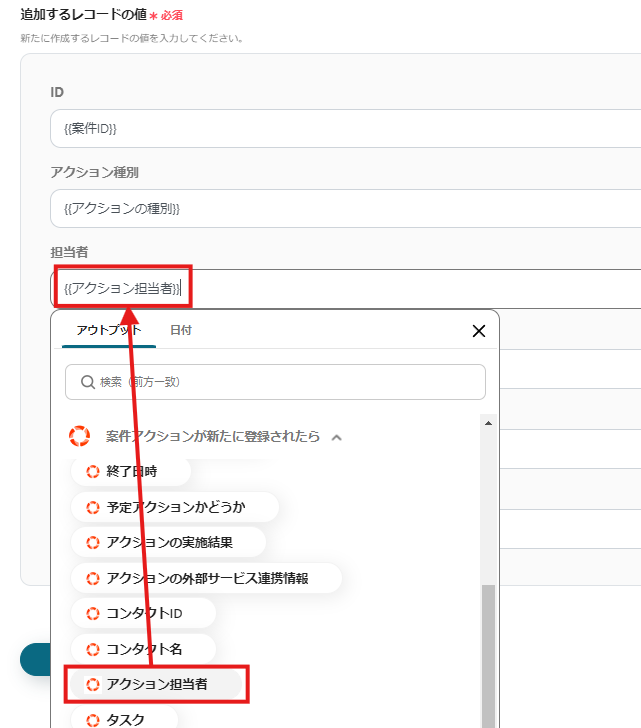This screenshot has height=728, width=641.
Task: Select the アクションの実施結果 output chip
Action: (x=168, y=542)
